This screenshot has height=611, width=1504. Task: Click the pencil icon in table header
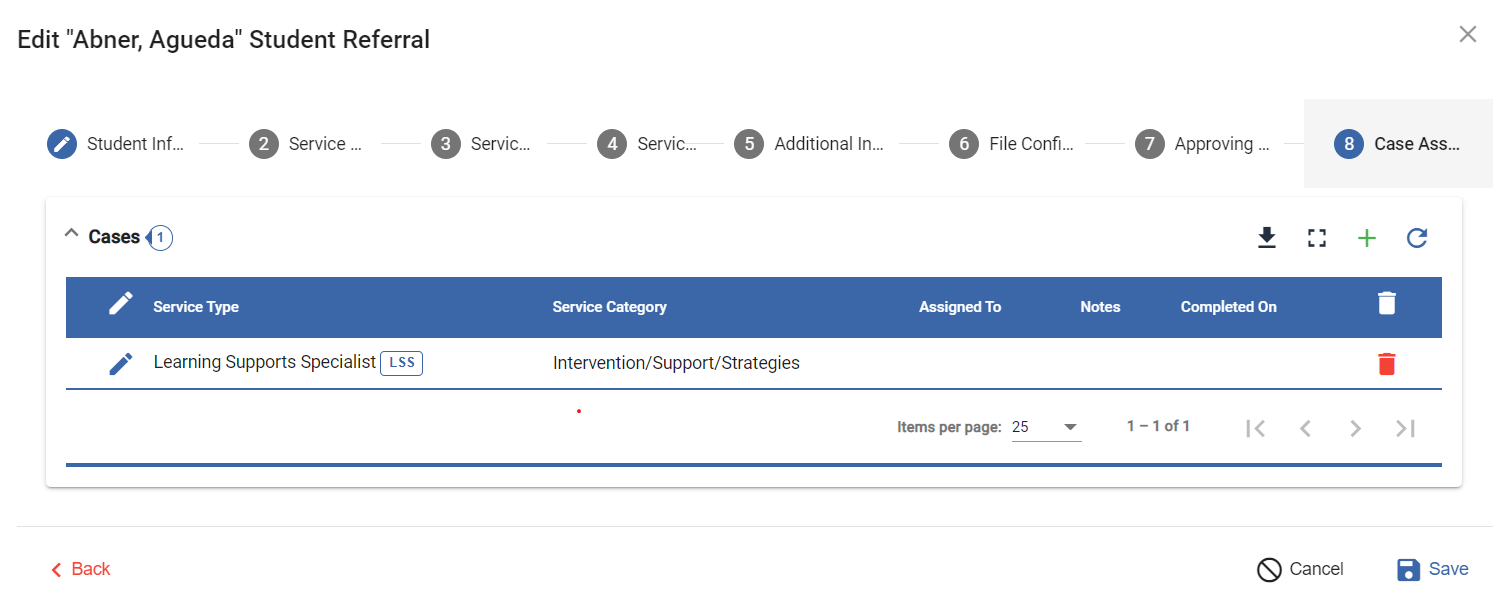121,304
